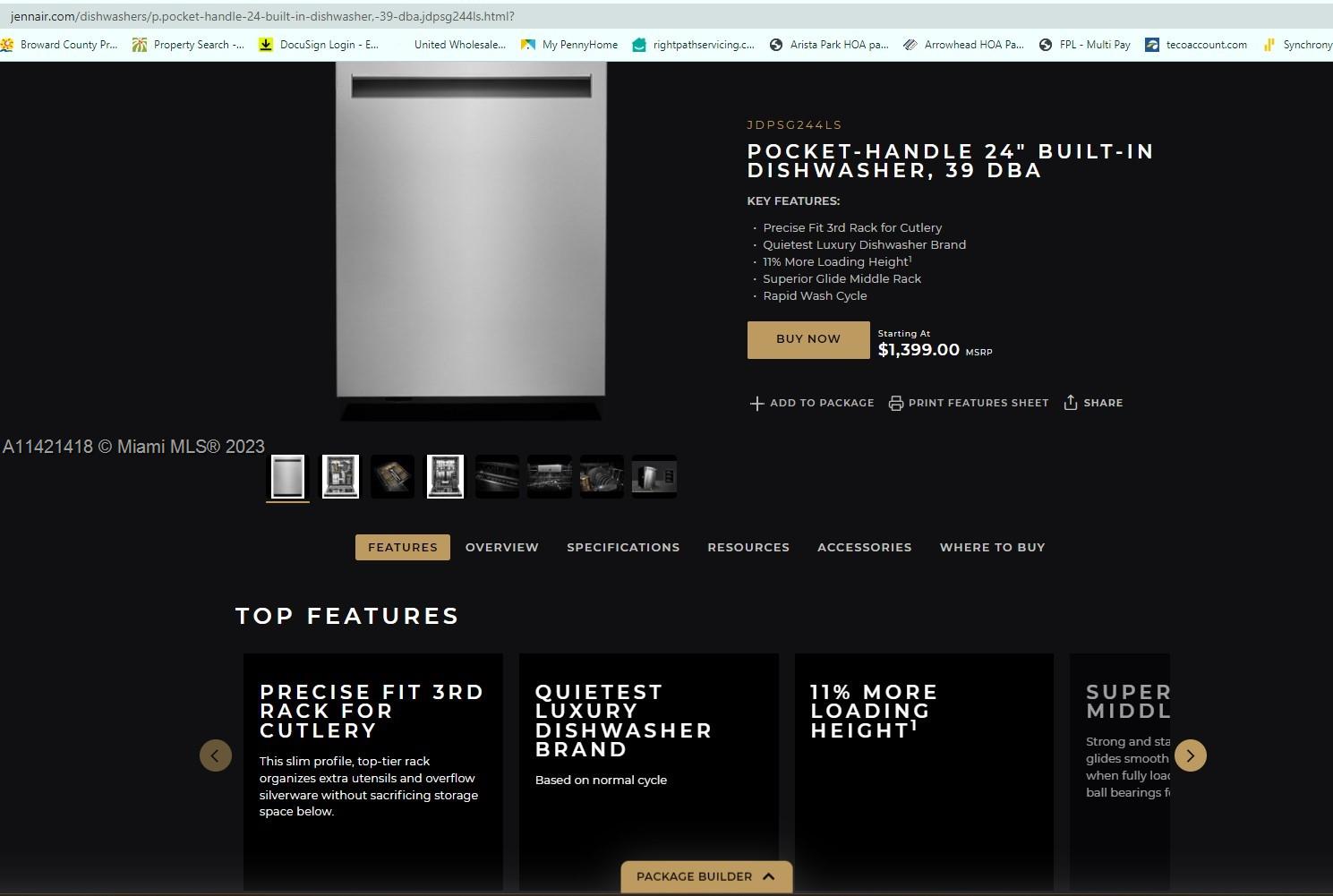Viewport: 1333px width, 896px height.
Task: Switch to the Overview tab
Action: tap(501, 547)
